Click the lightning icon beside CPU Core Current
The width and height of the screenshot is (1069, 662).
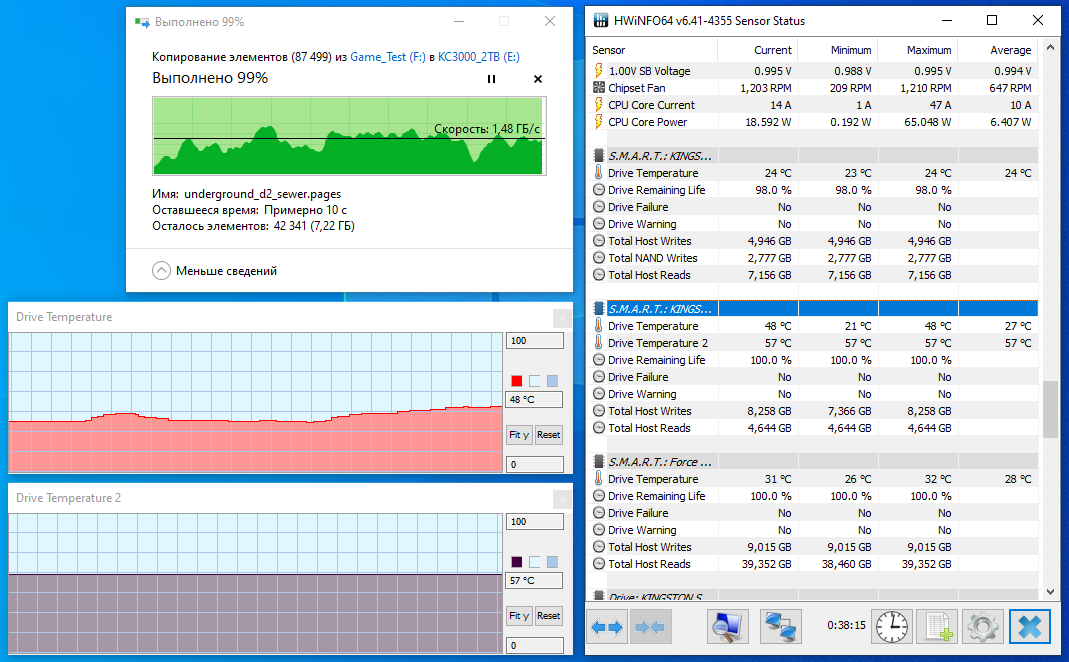tap(599, 104)
